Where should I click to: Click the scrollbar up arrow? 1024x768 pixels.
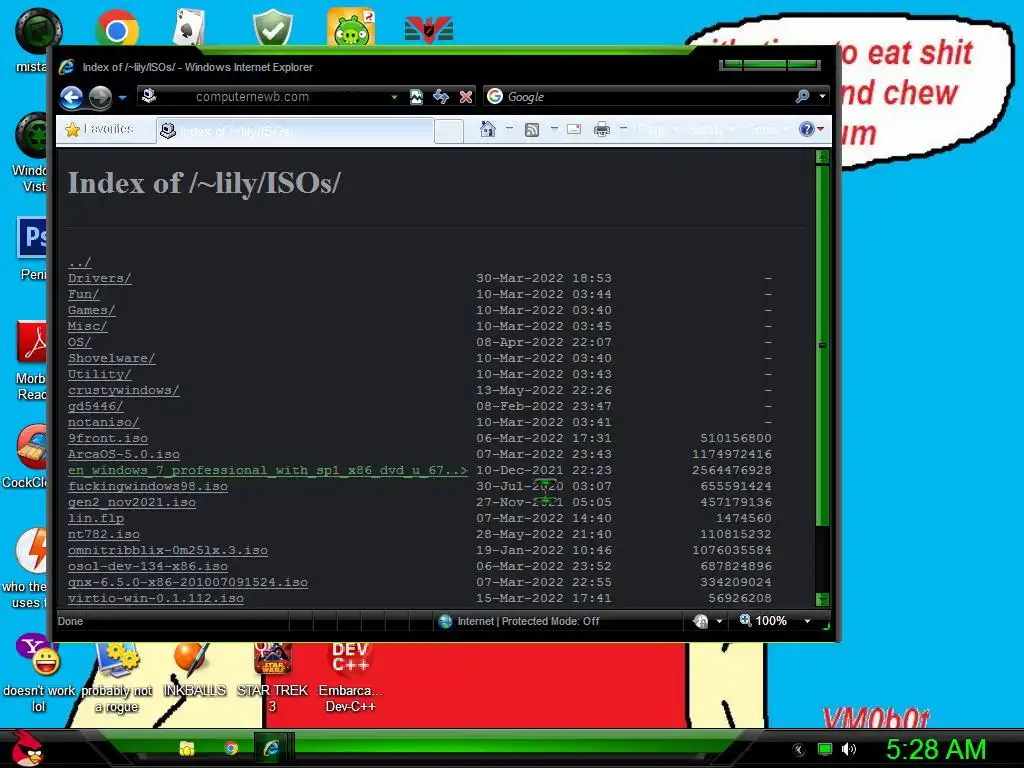[x=822, y=156]
